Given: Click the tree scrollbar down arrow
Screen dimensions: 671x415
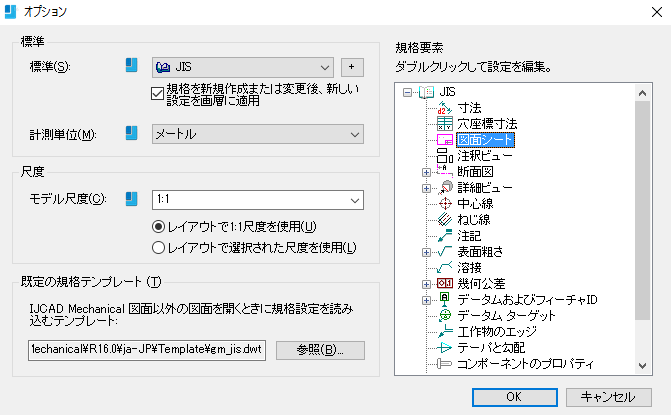Looking at the screenshot, I should pyautogui.click(x=642, y=366).
